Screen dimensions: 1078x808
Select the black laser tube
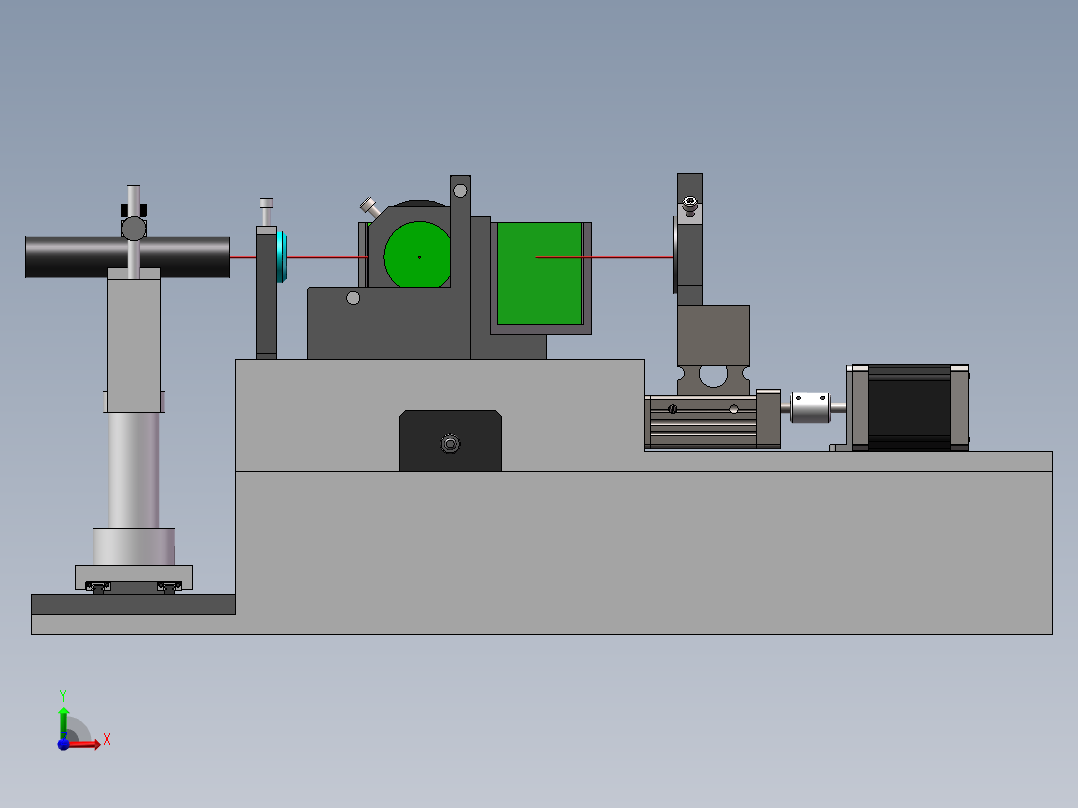click(127, 257)
